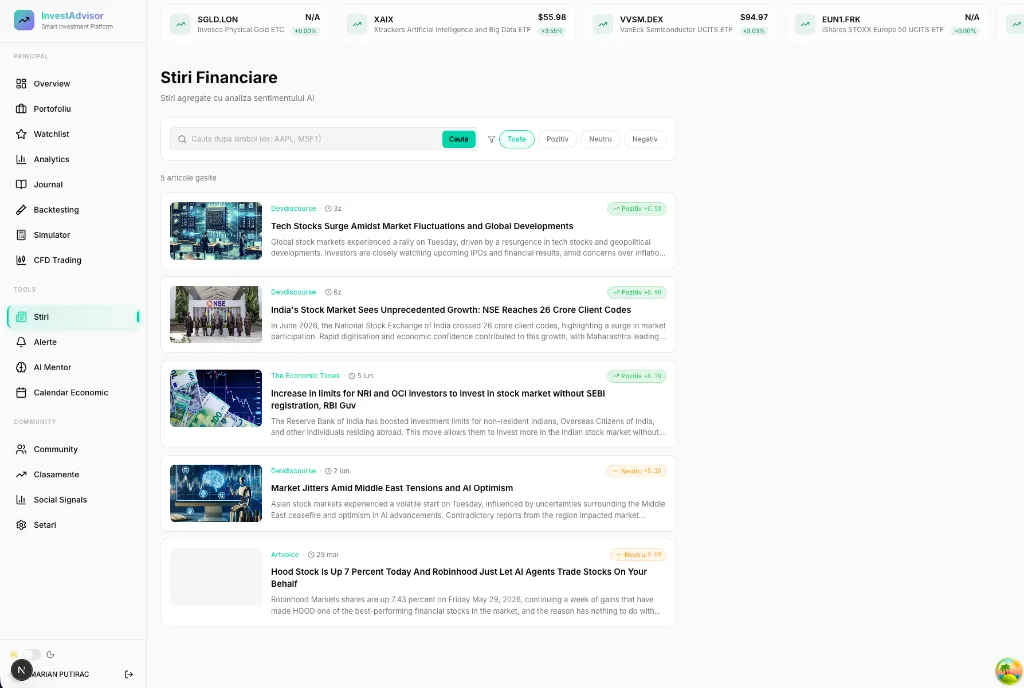
Task: Click the logout icon next to user name
Action: (x=129, y=674)
